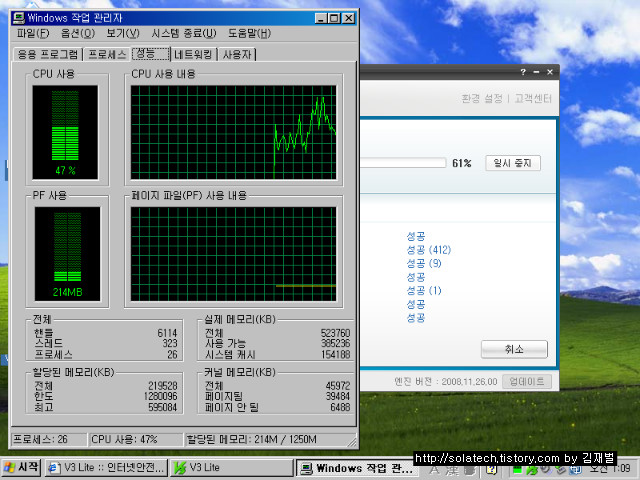This screenshot has height=480, width=640.
Task: Switch to the 프로세스 tab
Action: (x=107, y=54)
